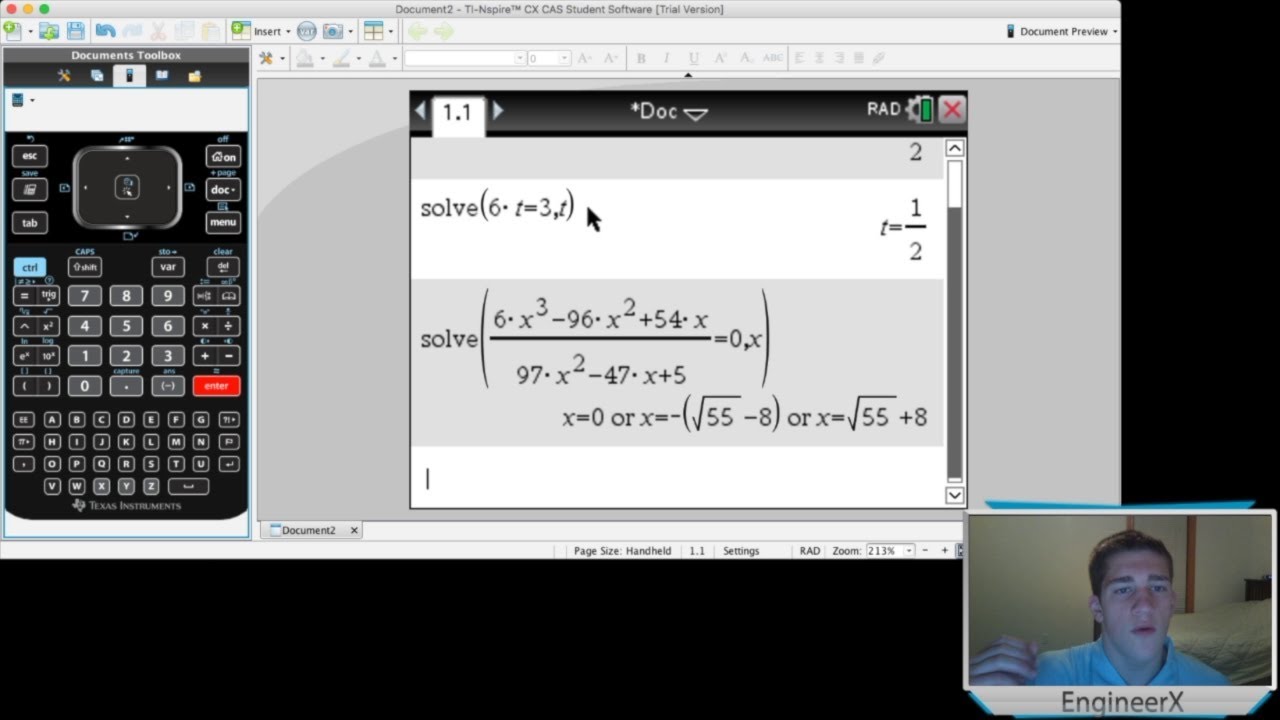
Task: Click the divide key
Action: (x=229, y=326)
